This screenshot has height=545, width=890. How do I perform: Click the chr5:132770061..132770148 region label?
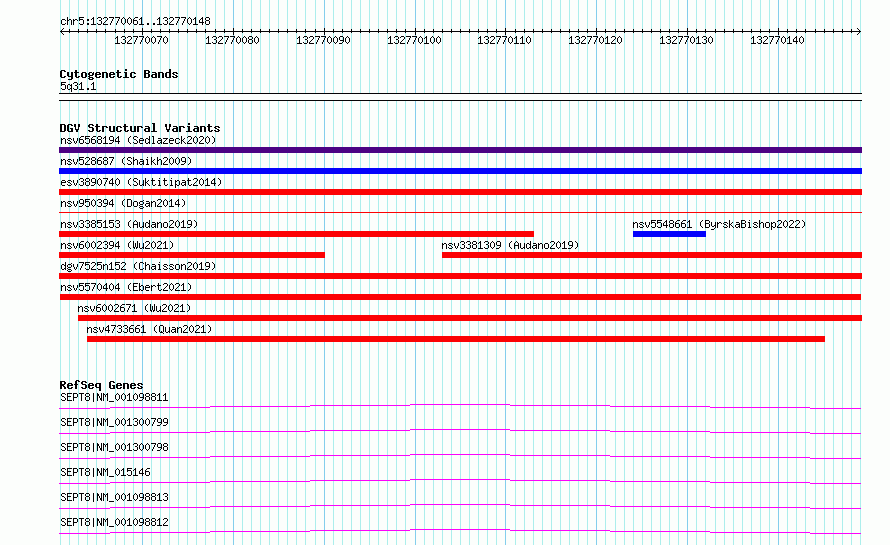point(135,22)
